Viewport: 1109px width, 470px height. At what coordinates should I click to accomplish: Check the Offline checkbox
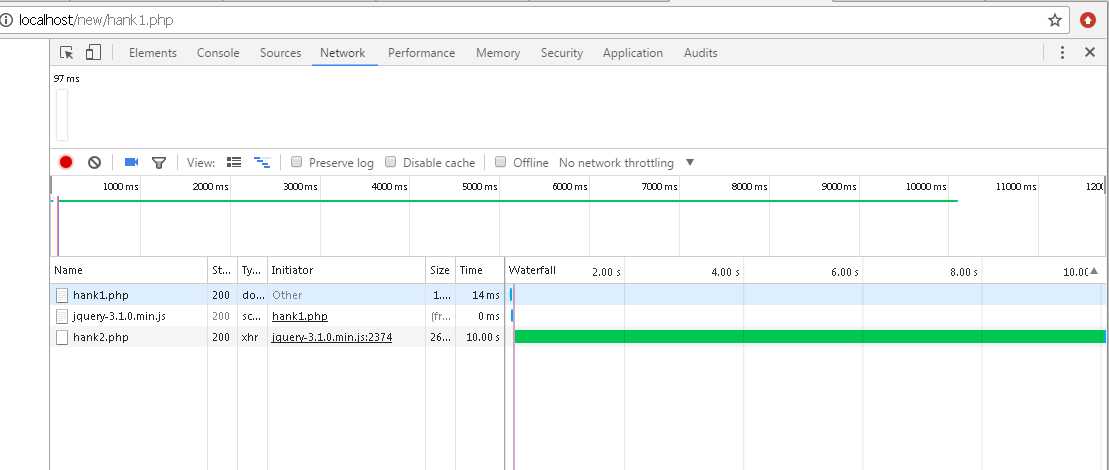[501, 162]
